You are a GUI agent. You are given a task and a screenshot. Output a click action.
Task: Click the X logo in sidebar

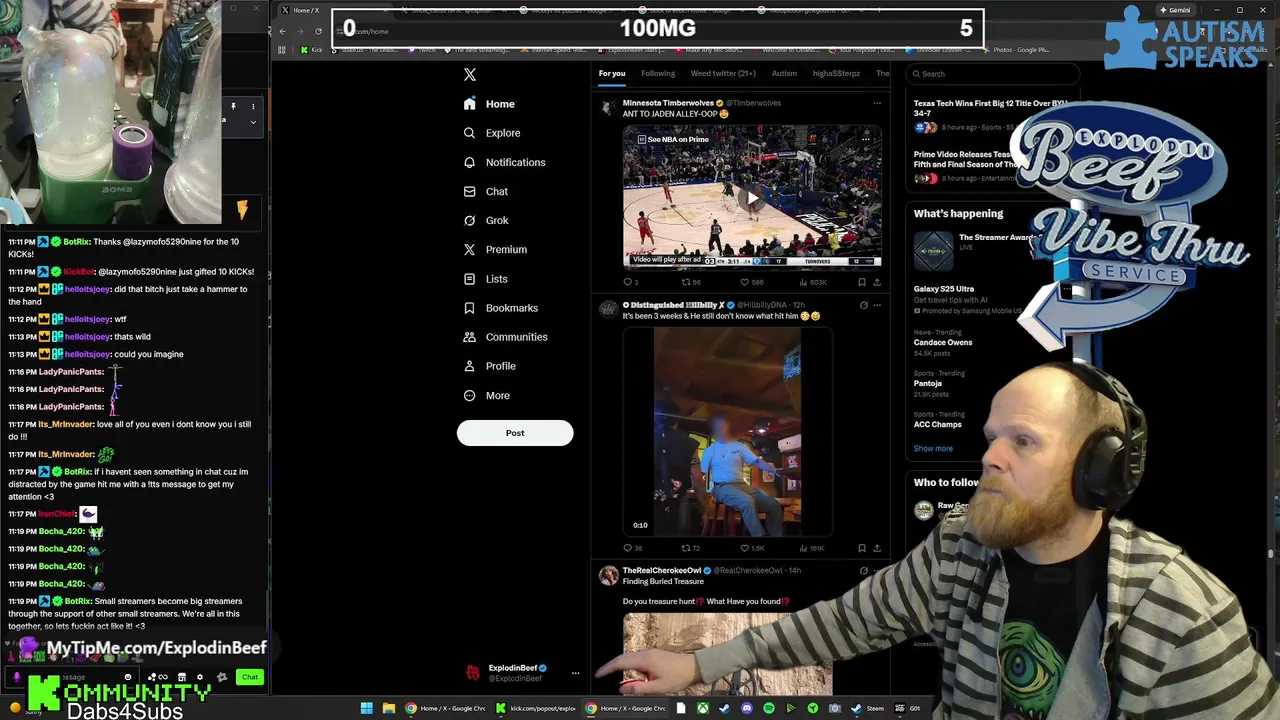click(470, 74)
